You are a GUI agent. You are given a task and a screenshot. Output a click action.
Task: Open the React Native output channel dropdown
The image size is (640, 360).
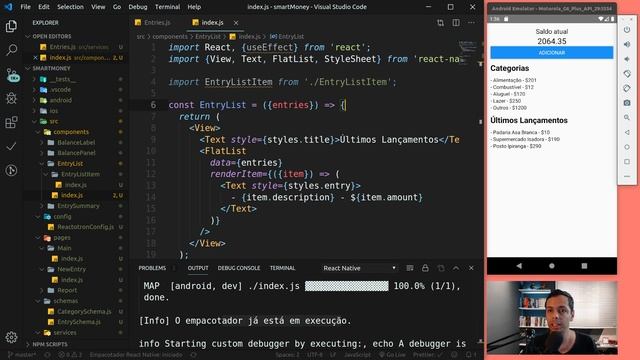359,268
